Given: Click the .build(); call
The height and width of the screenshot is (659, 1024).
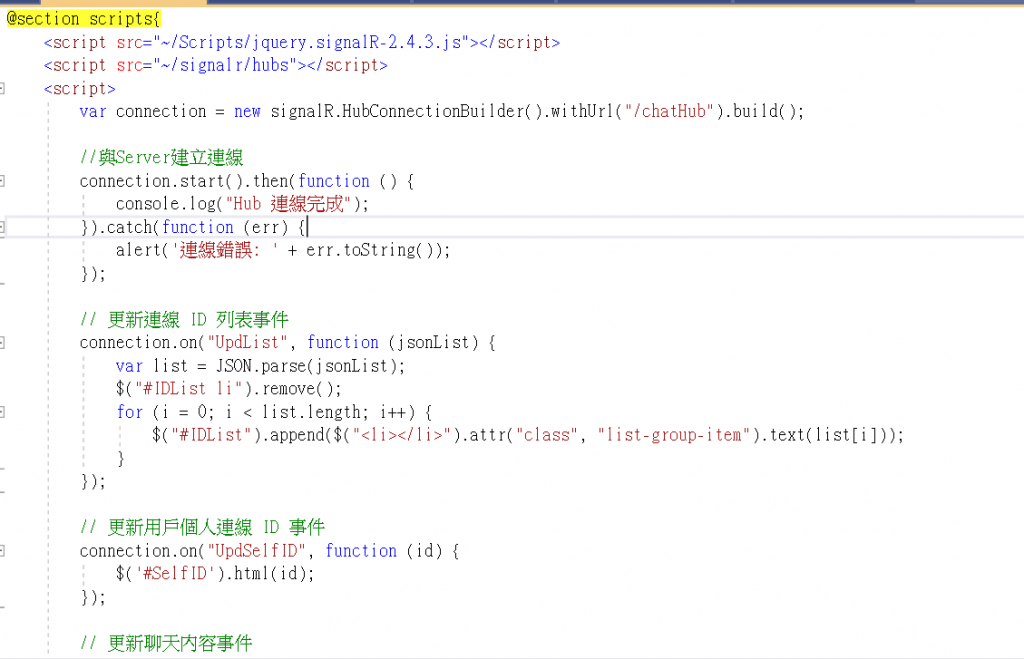Looking at the screenshot, I should (x=763, y=111).
